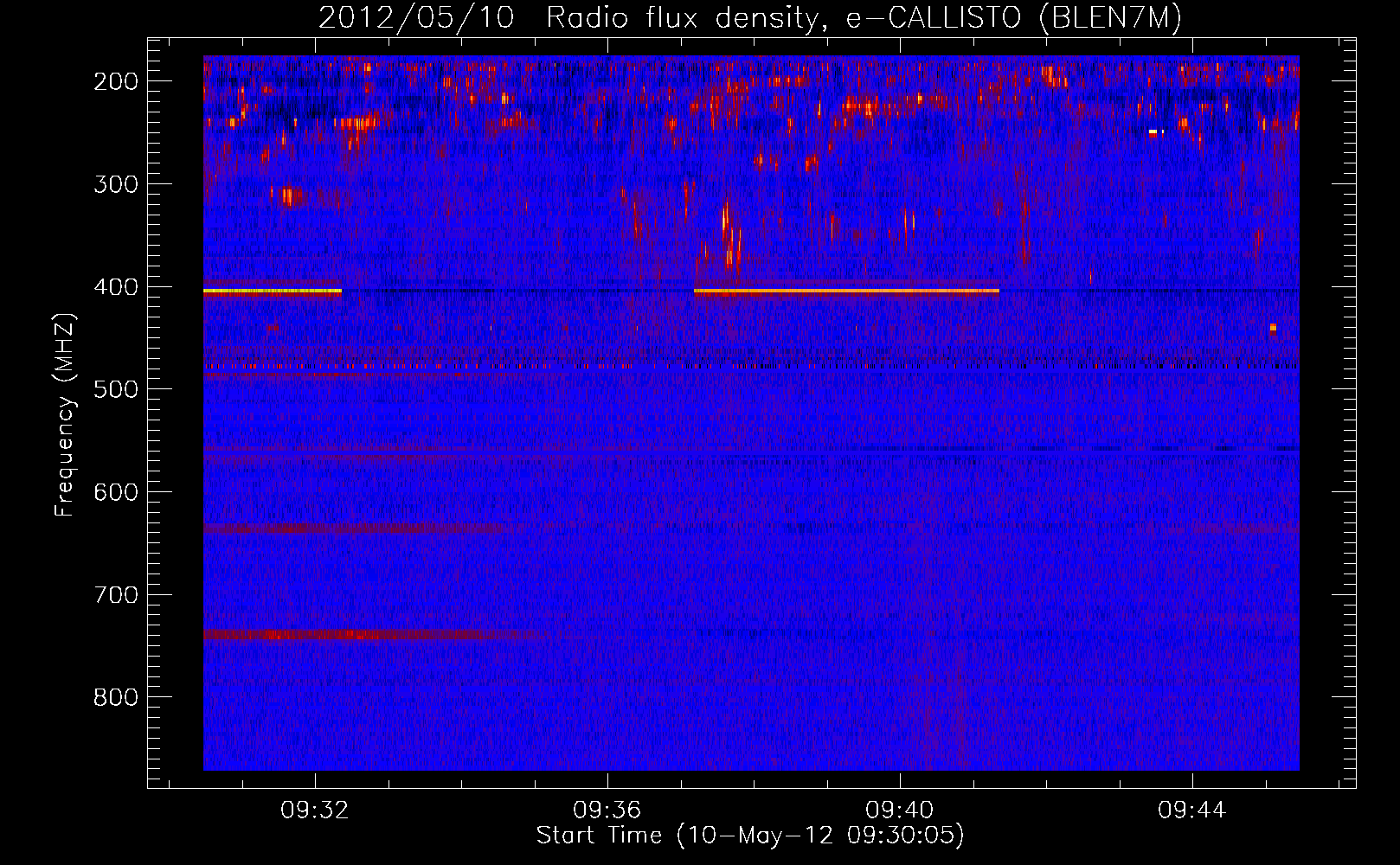Click the 700 frequency tick label
Viewport: 1400px width, 865px height.
pyautogui.click(x=116, y=595)
